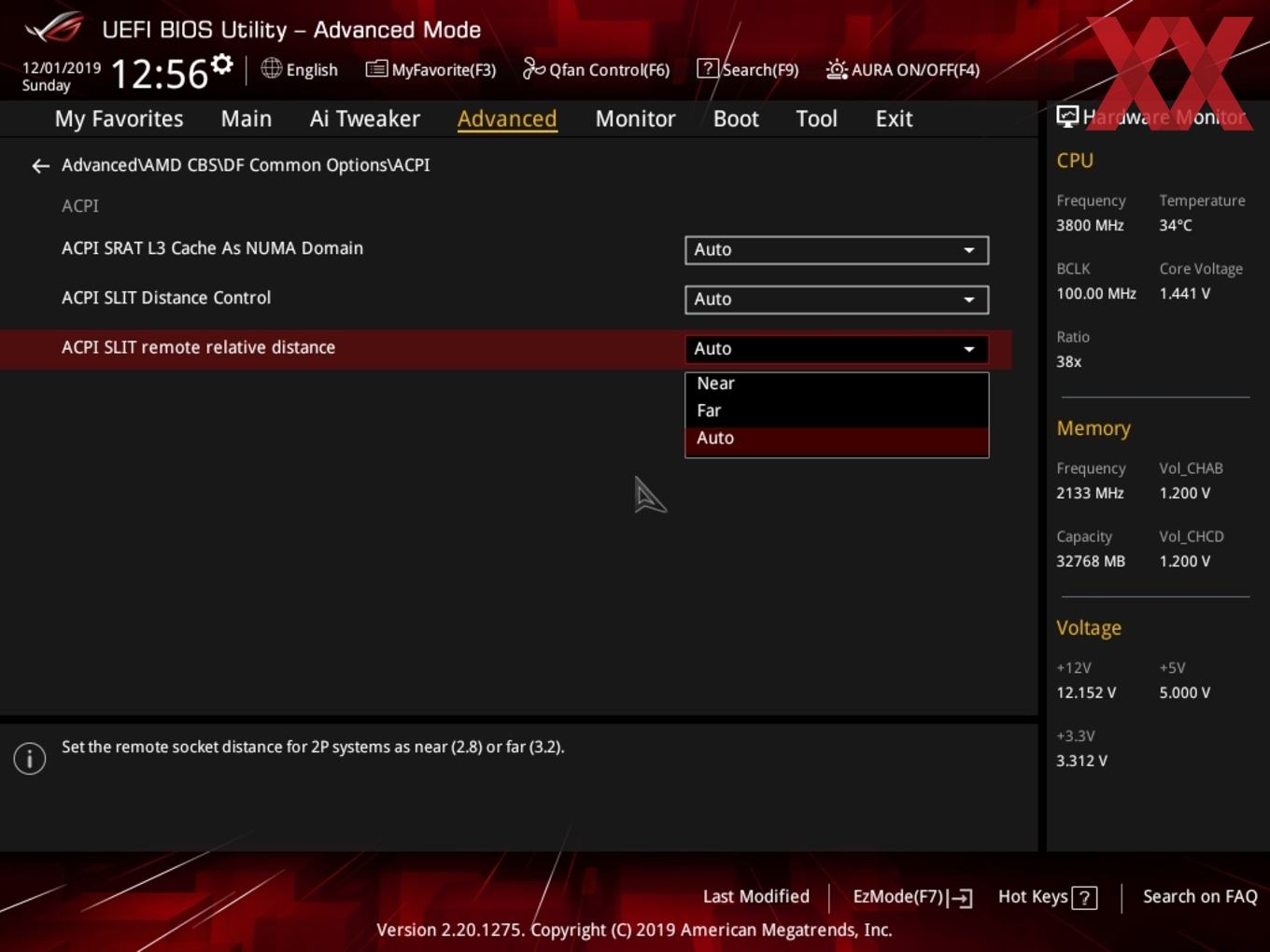Open Qfan Control fan icon
Viewport: 1270px width, 952px height.
tap(533, 68)
